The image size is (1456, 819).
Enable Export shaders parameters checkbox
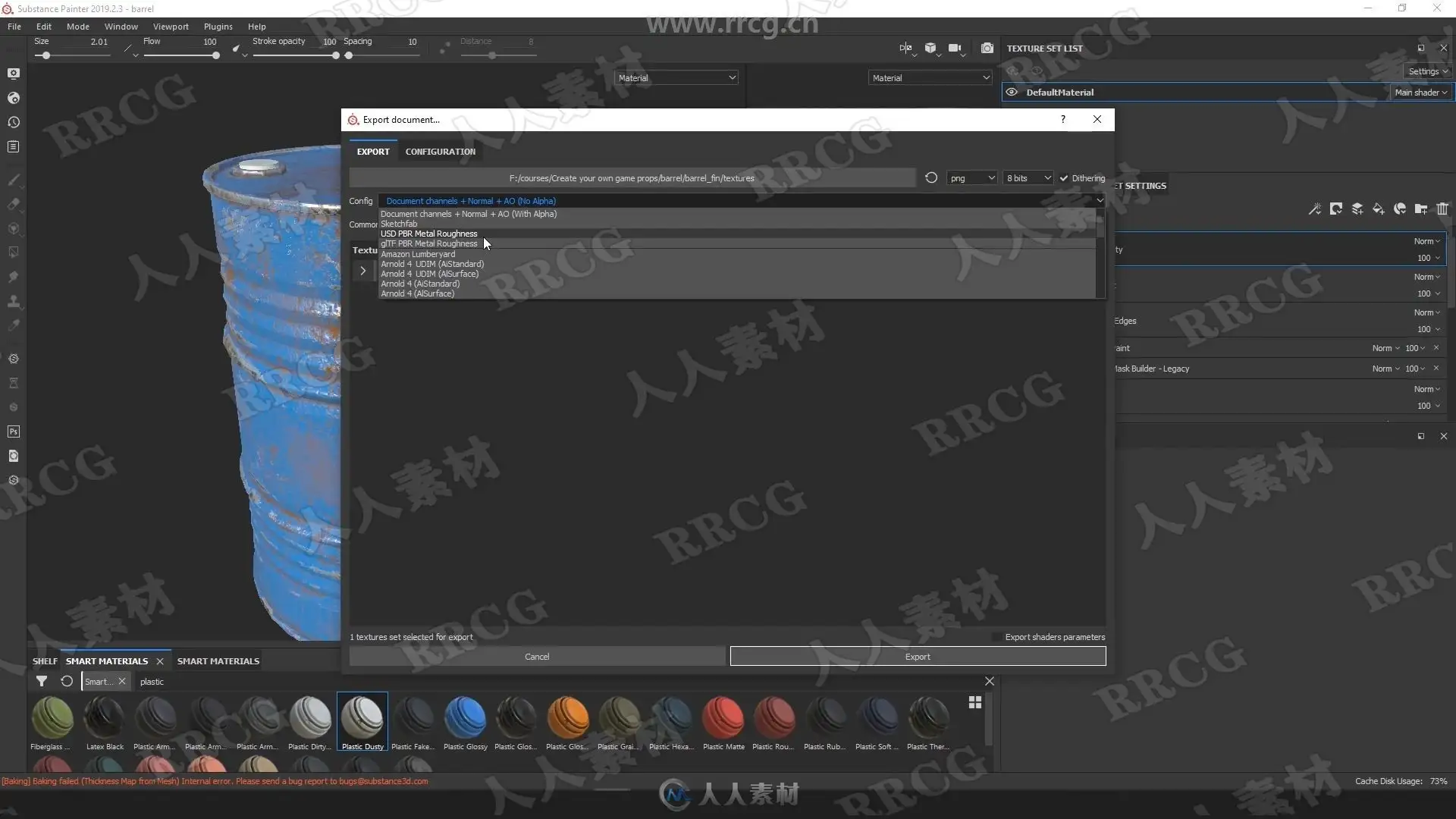996,637
